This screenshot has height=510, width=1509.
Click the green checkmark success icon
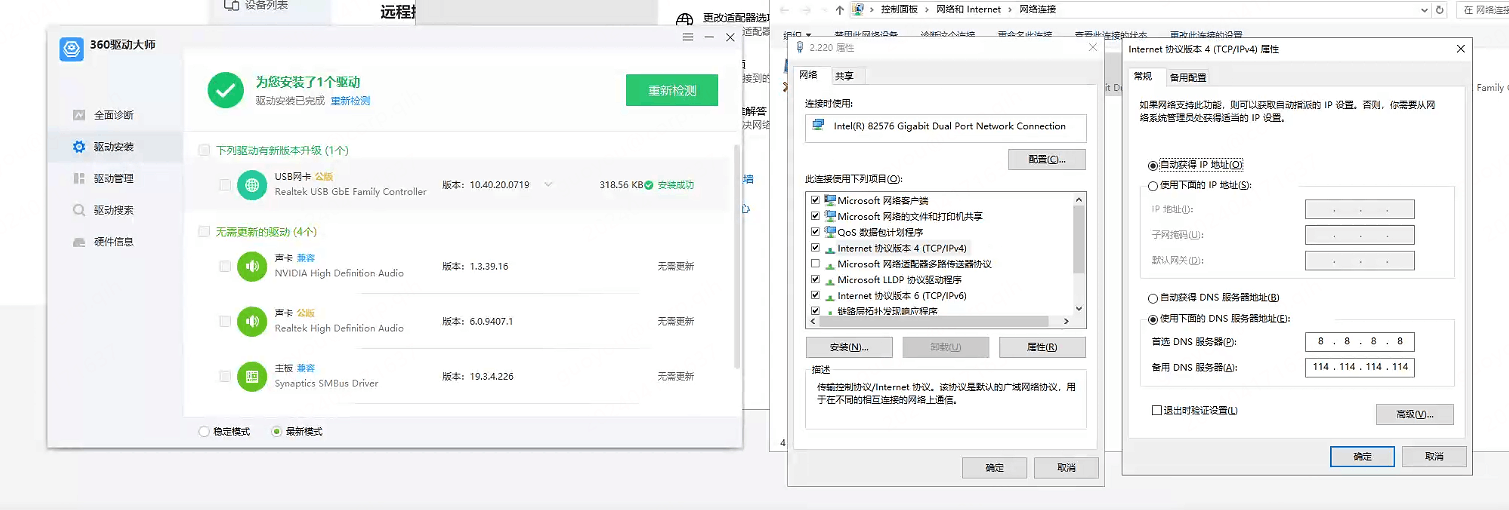click(x=226, y=89)
